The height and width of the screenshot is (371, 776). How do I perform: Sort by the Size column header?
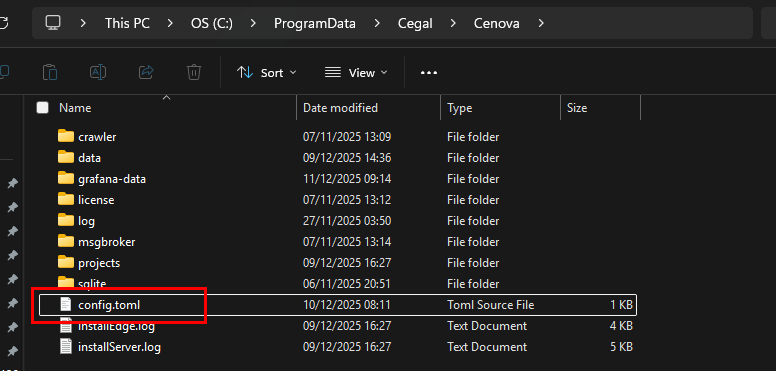pos(577,107)
